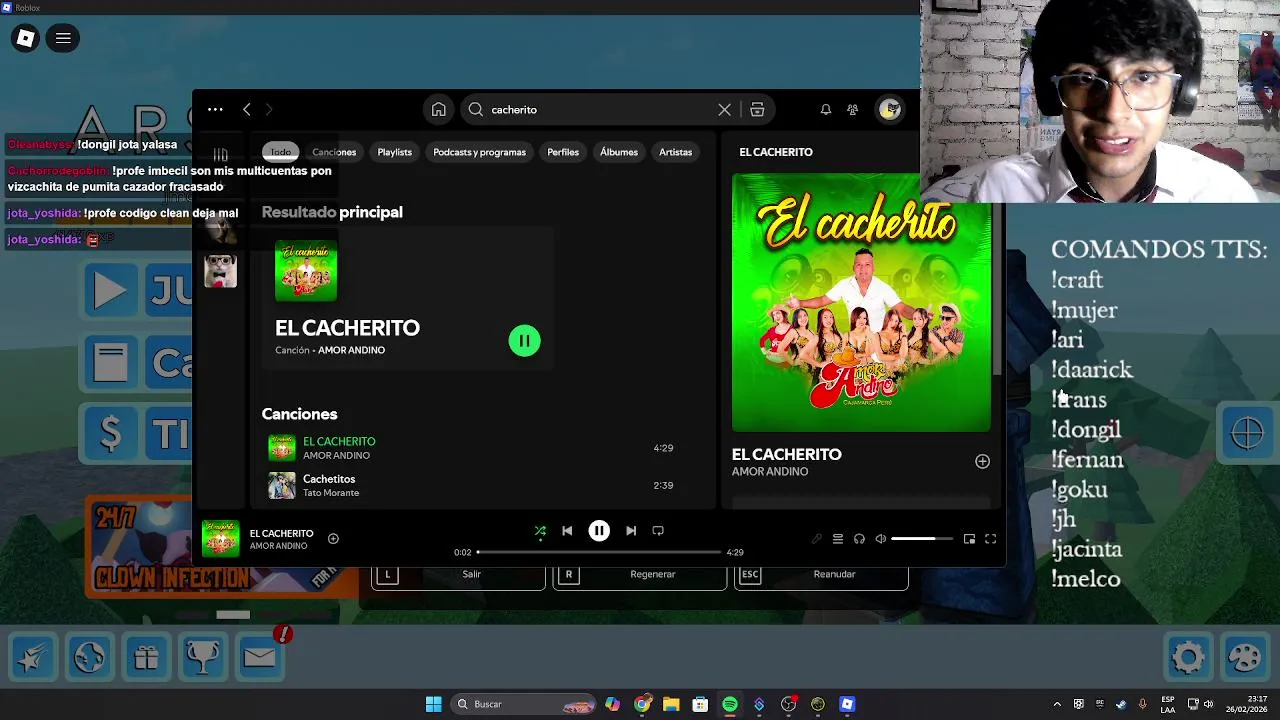The width and height of the screenshot is (1280, 720).
Task: Pause the top result EL CACHERITO
Action: (x=524, y=341)
